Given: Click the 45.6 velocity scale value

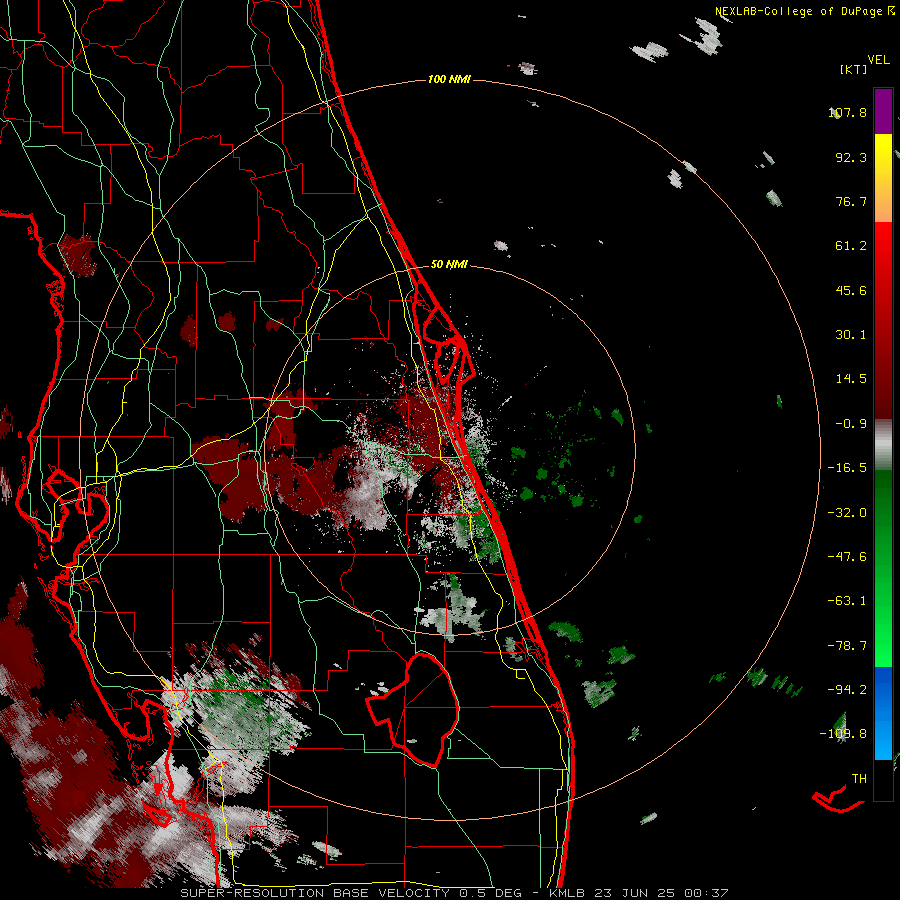Looking at the screenshot, I should (851, 290).
